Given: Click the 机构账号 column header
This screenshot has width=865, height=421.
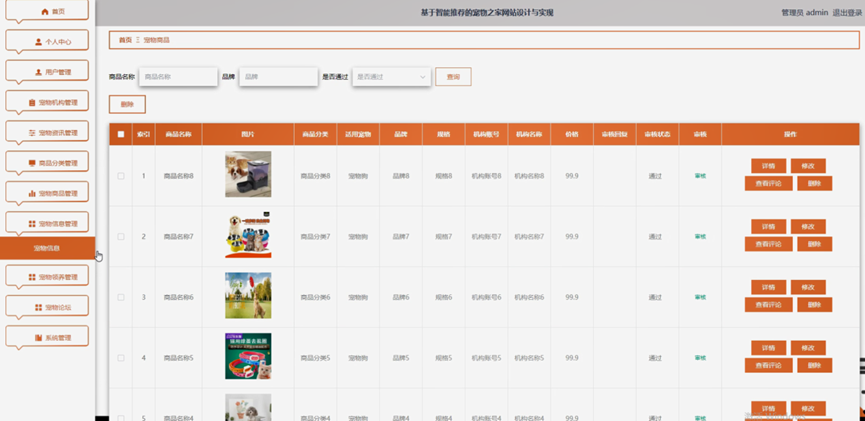Looking at the screenshot, I should (486, 134).
